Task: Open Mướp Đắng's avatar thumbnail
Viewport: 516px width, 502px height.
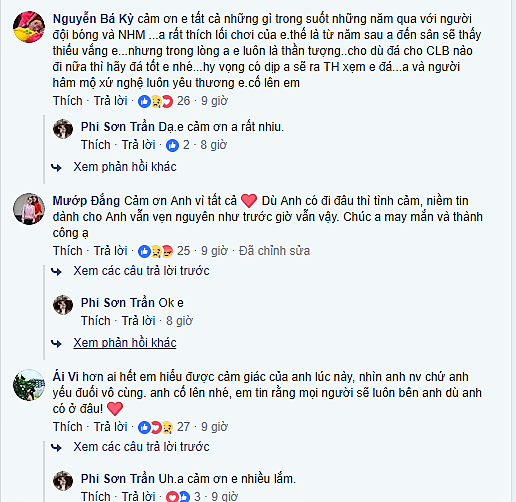Action: point(29,209)
